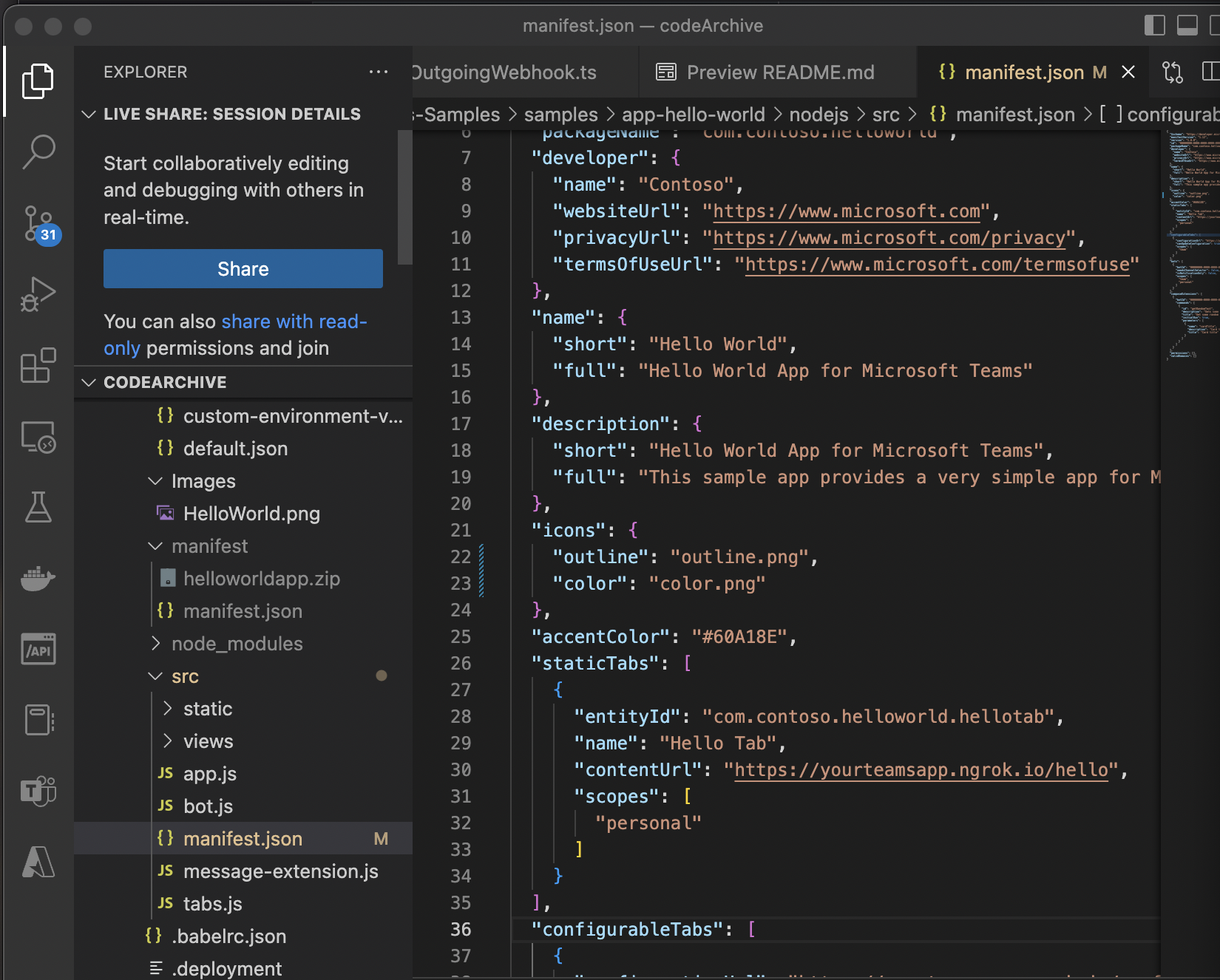This screenshot has height=980, width=1220.
Task: Switch to the Preview README.md tab
Action: coord(780,72)
